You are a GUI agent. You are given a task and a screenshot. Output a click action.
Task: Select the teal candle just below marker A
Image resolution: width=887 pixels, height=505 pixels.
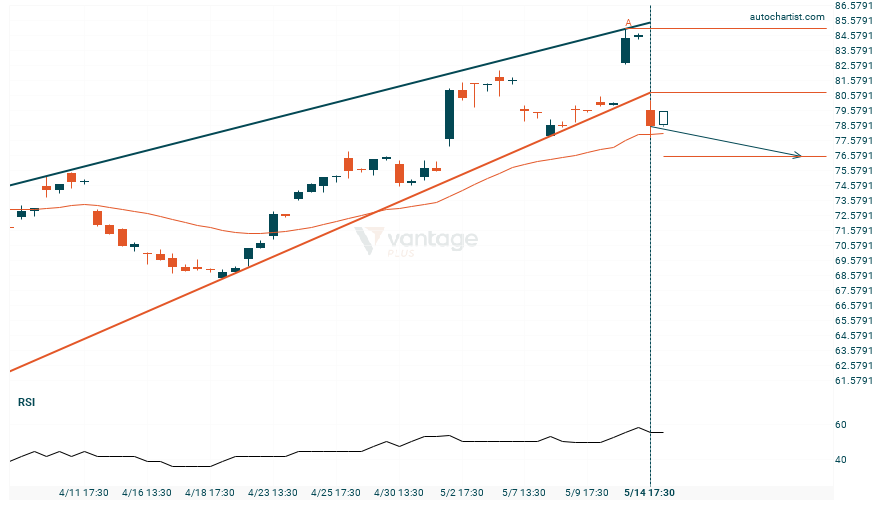tap(626, 50)
